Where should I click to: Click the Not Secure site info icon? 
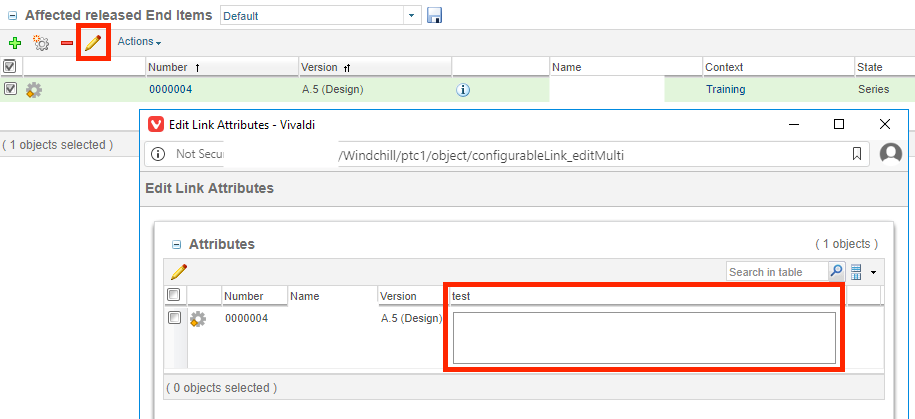point(158,154)
